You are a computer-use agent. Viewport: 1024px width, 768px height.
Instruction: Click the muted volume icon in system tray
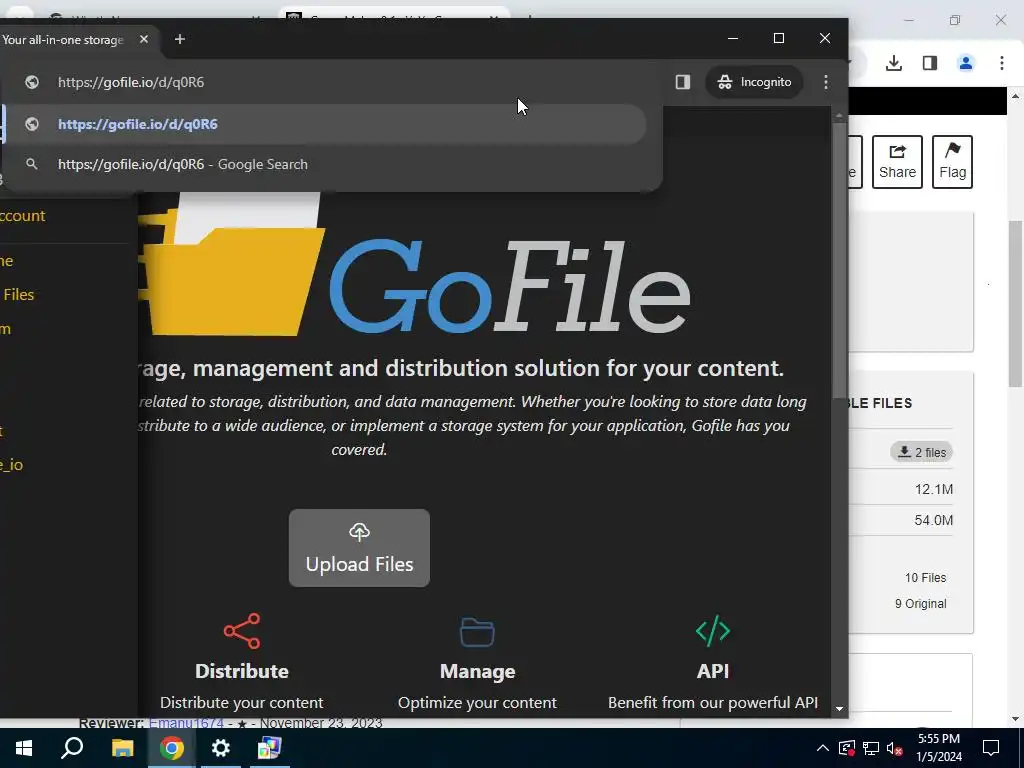pyautogui.click(x=895, y=748)
